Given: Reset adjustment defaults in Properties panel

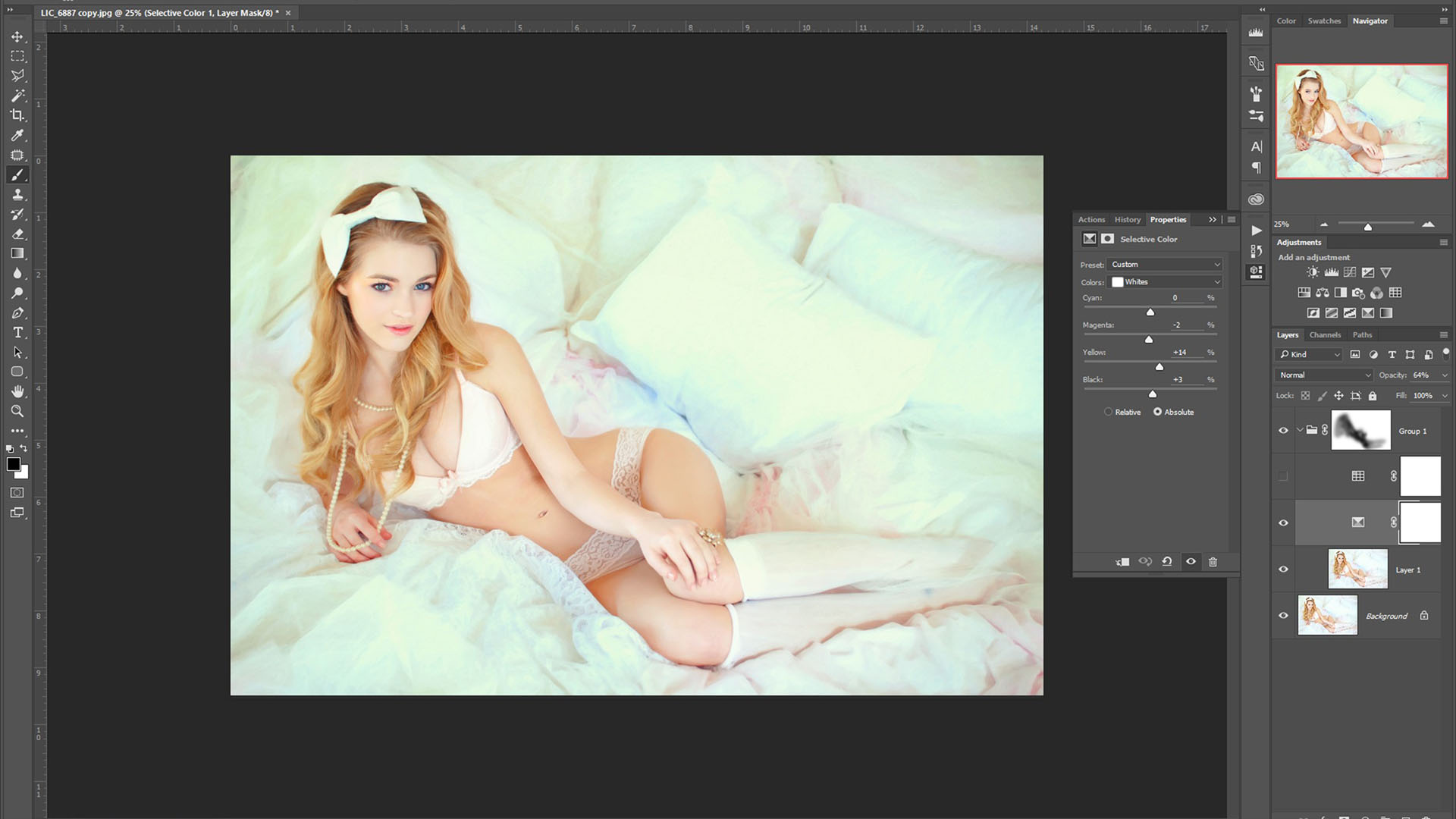Looking at the screenshot, I should (1167, 562).
